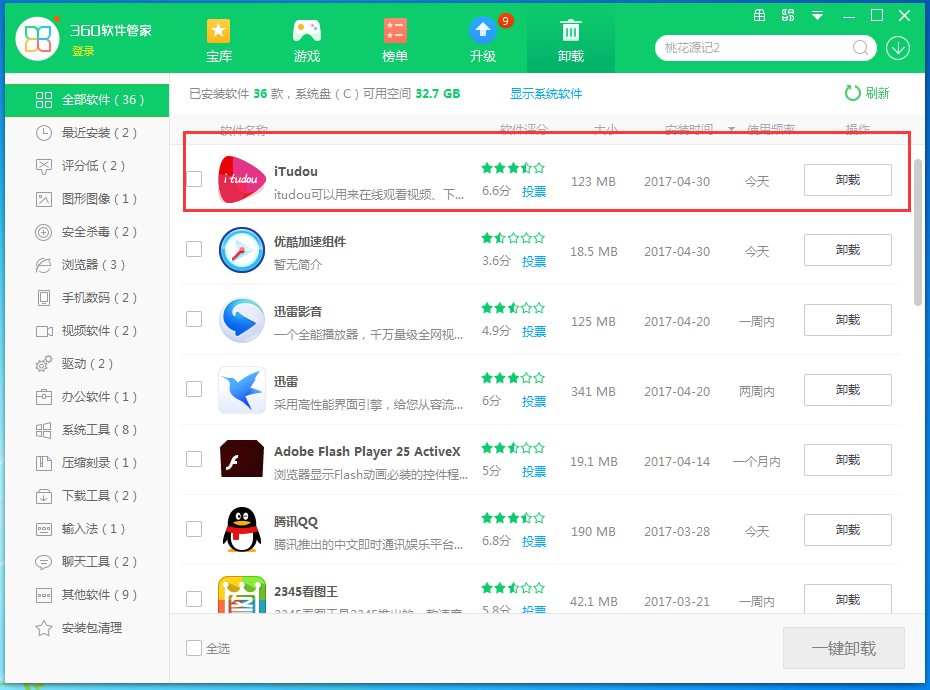The image size is (930, 690).
Task: Click the 迅雷影音 app icon
Action: pos(241,320)
